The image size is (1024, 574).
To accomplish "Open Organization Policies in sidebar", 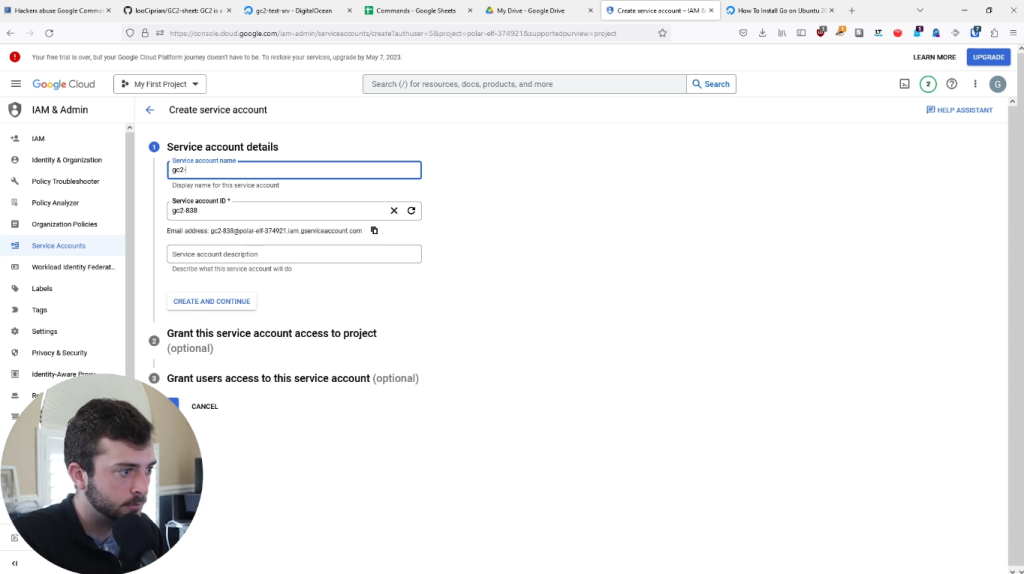I will tap(63, 224).
